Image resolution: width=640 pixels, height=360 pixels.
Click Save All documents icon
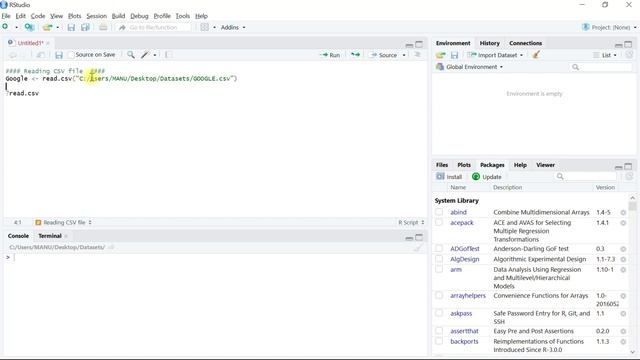85,27
